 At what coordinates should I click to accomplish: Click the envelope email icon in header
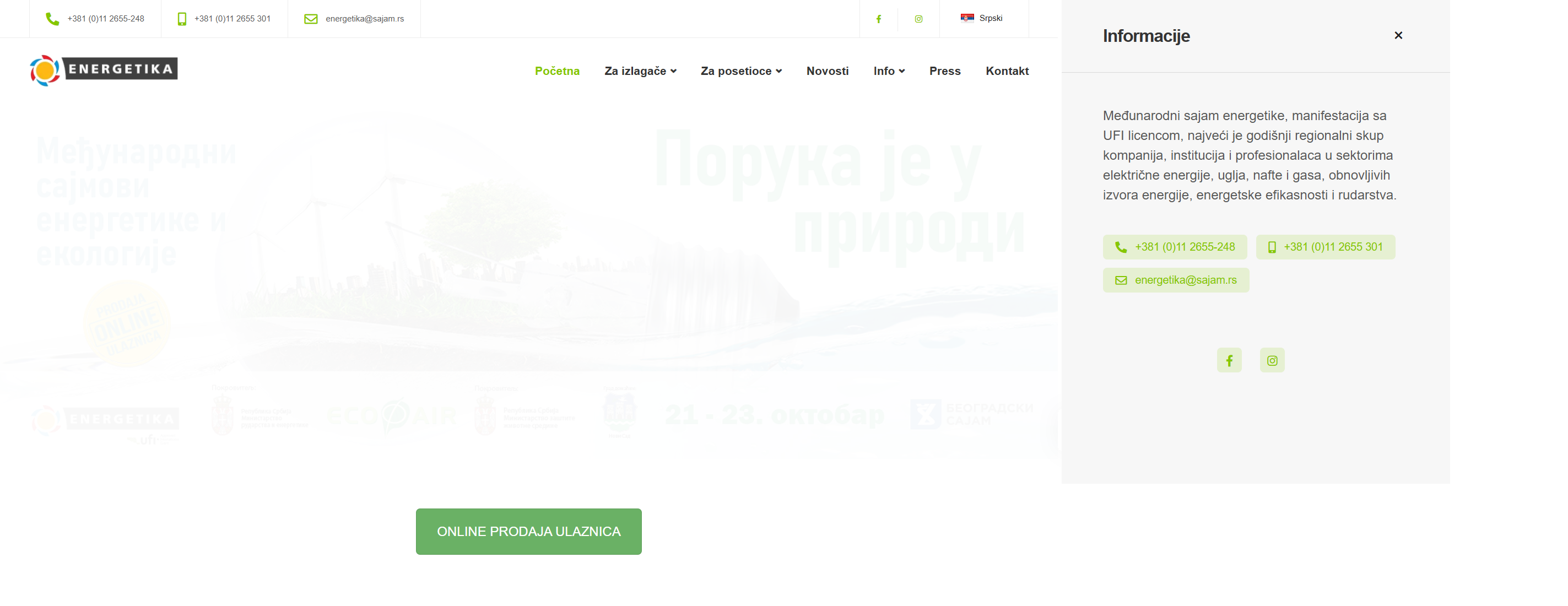(x=310, y=19)
